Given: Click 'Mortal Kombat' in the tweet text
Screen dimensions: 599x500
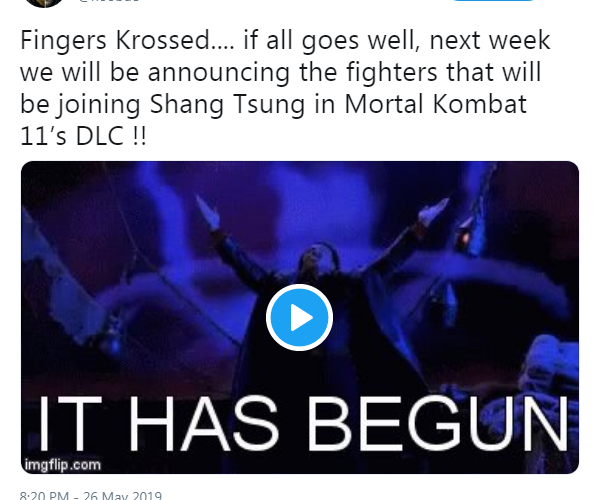Looking at the screenshot, I should (x=435, y=104).
